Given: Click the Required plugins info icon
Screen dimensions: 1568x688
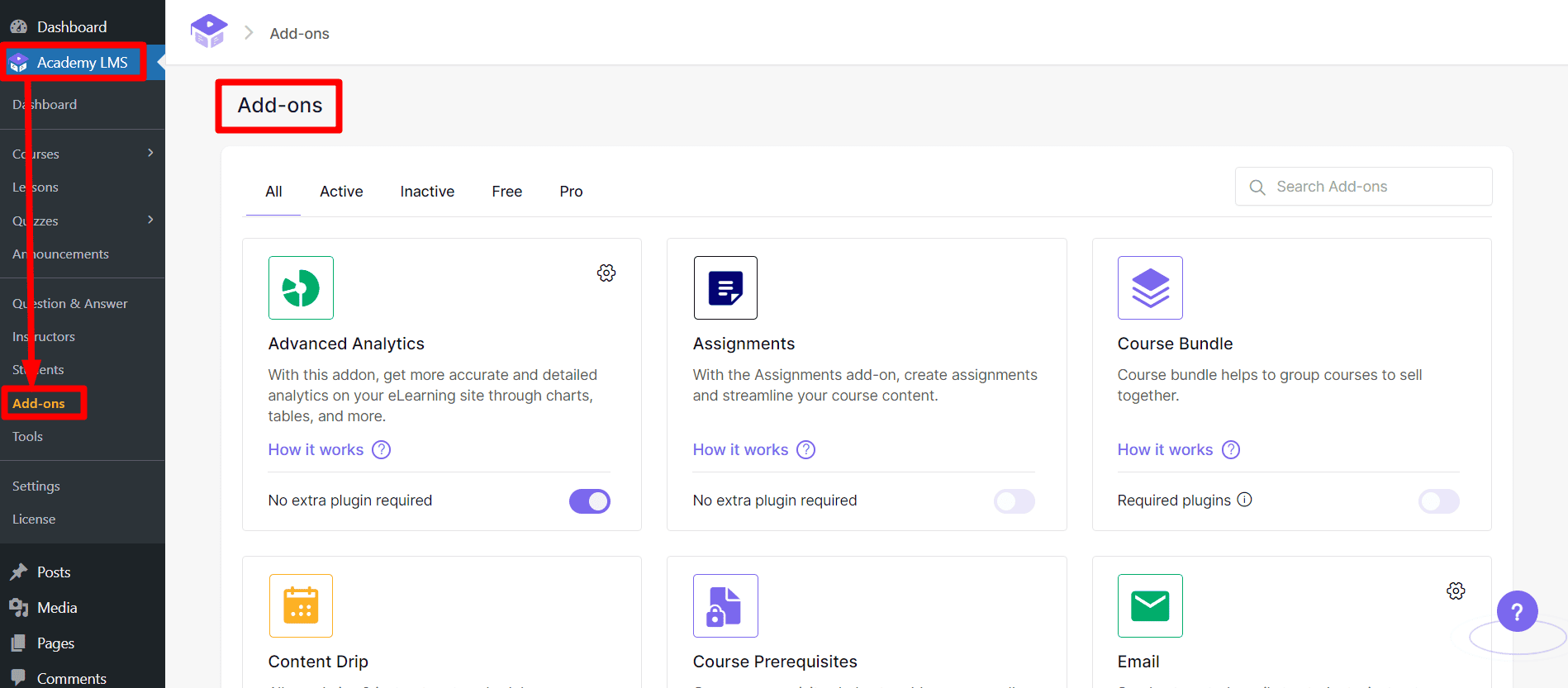Looking at the screenshot, I should coord(1244,500).
